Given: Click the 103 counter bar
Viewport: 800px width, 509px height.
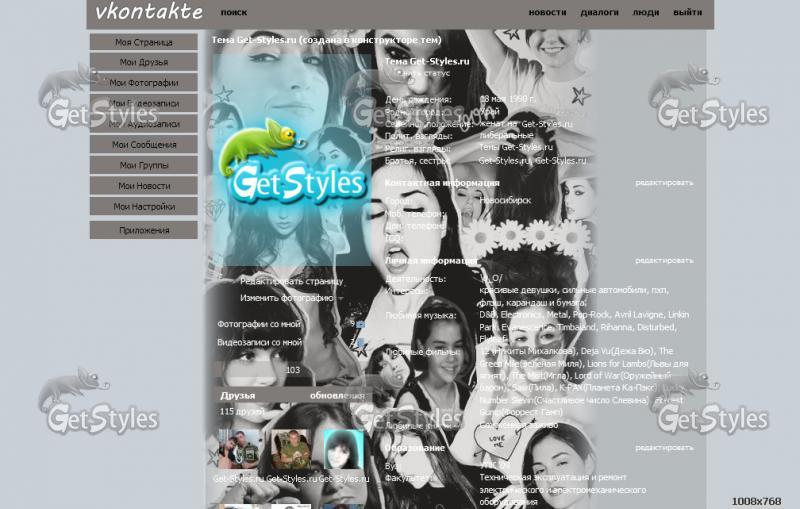Looking at the screenshot, I should [292, 370].
